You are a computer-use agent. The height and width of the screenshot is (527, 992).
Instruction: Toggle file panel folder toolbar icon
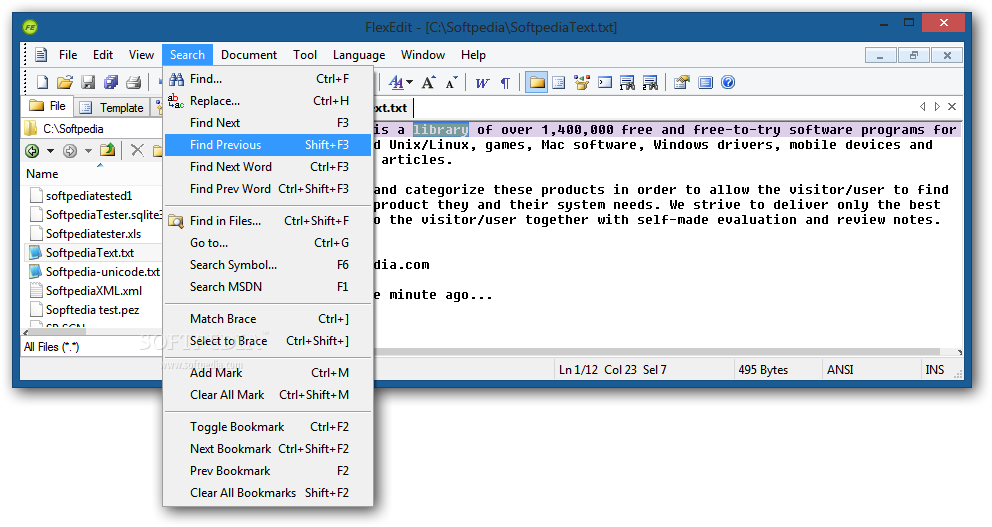pos(536,82)
